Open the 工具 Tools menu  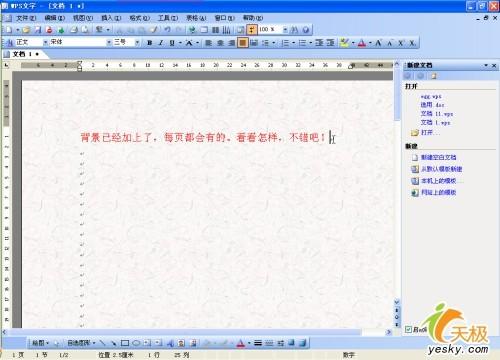pos(168,18)
